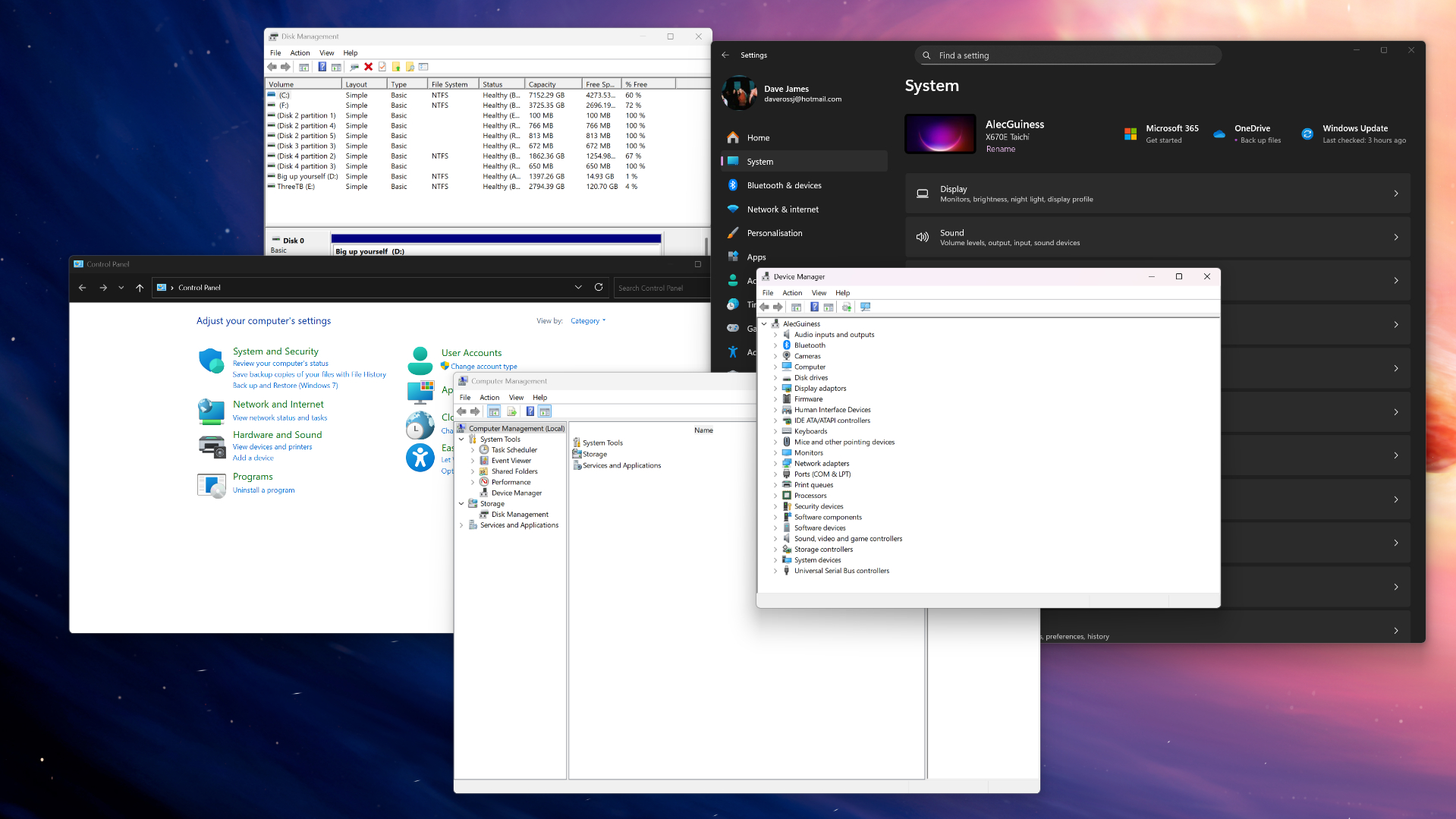1456x819 pixels.
Task: Toggle the action pane in Disk Management
Action: [336, 67]
